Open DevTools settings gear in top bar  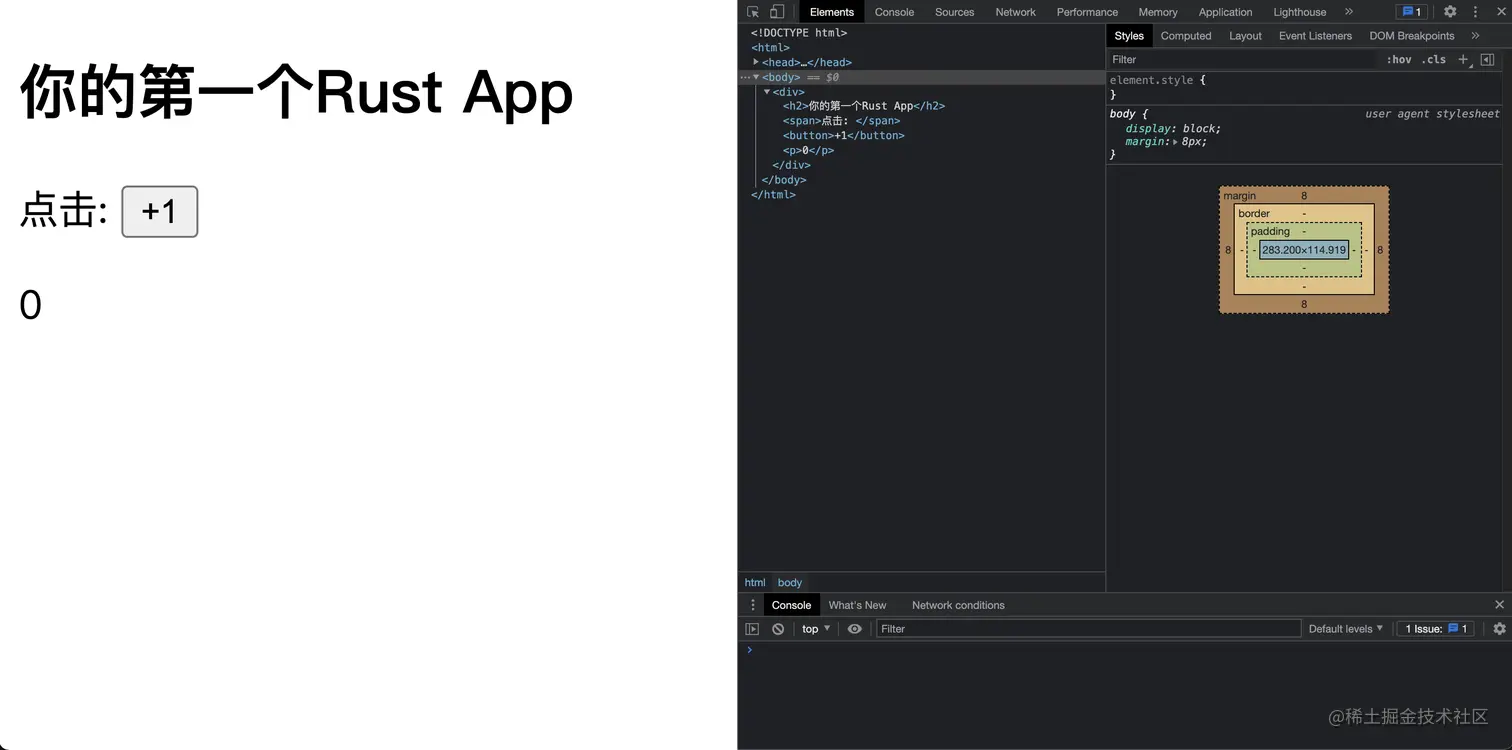(1450, 12)
